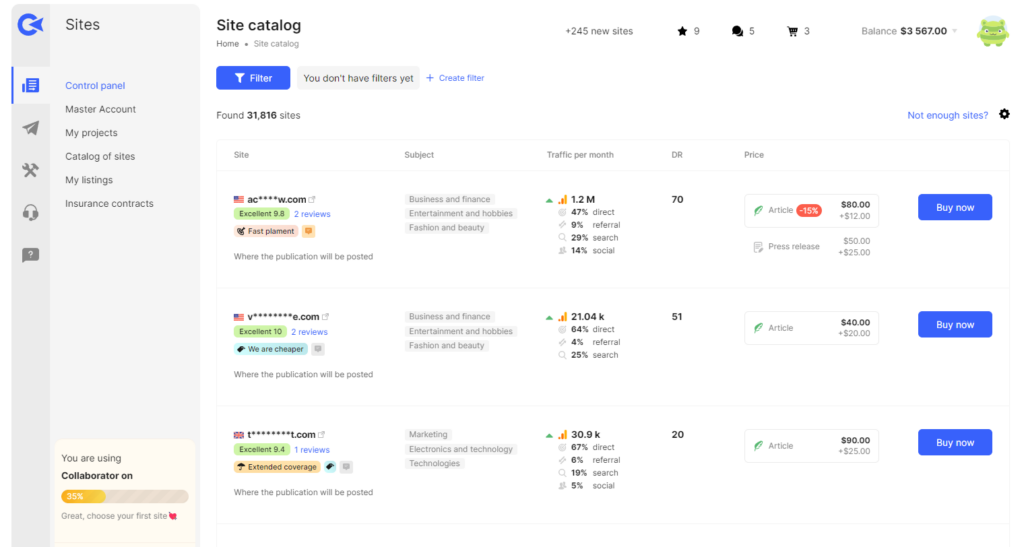1024x547 pixels.
Task: Expand the Balance dropdown arrow
Action: click(955, 31)
